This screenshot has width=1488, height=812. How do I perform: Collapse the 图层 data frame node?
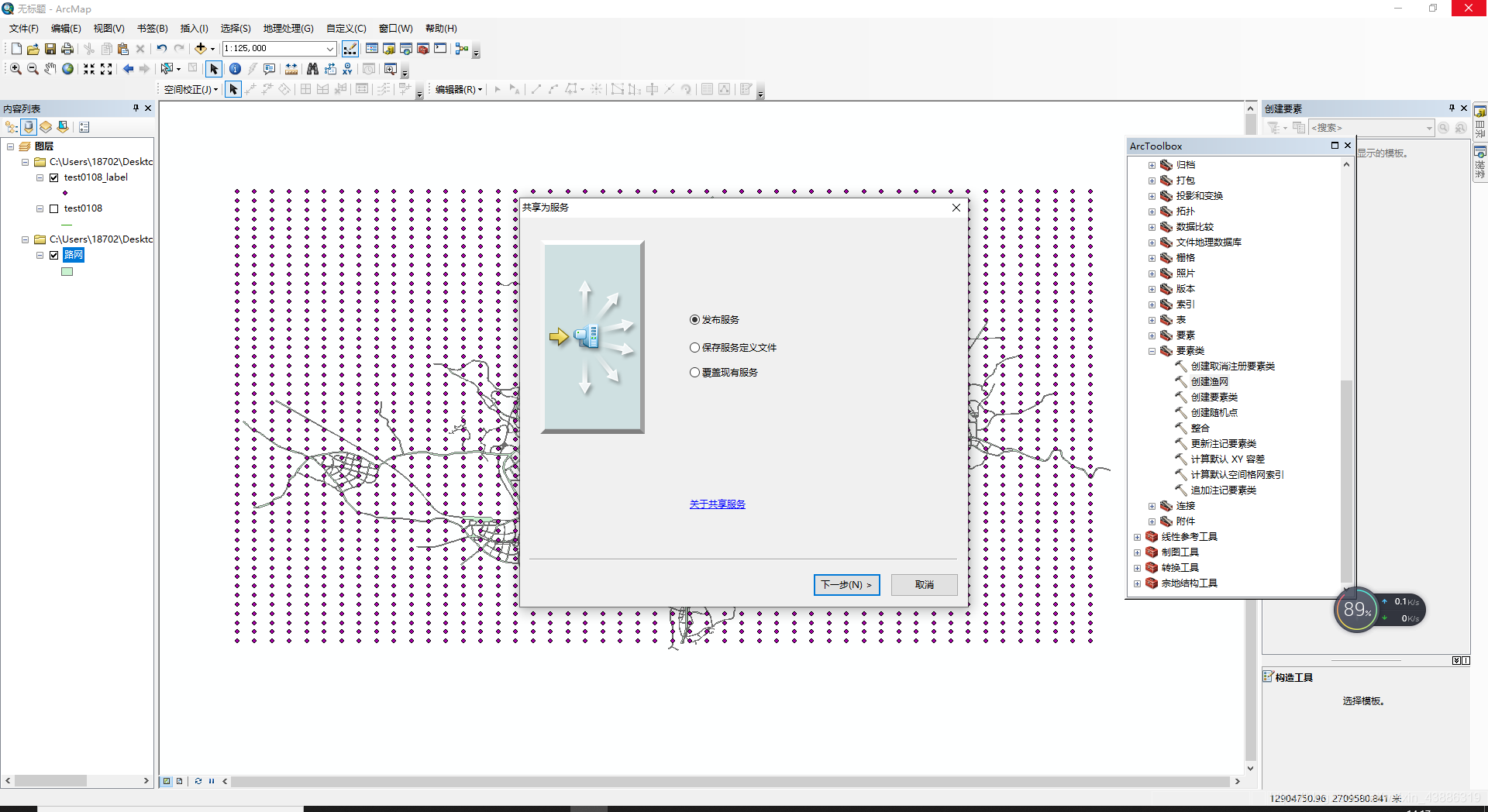point(11,146)
